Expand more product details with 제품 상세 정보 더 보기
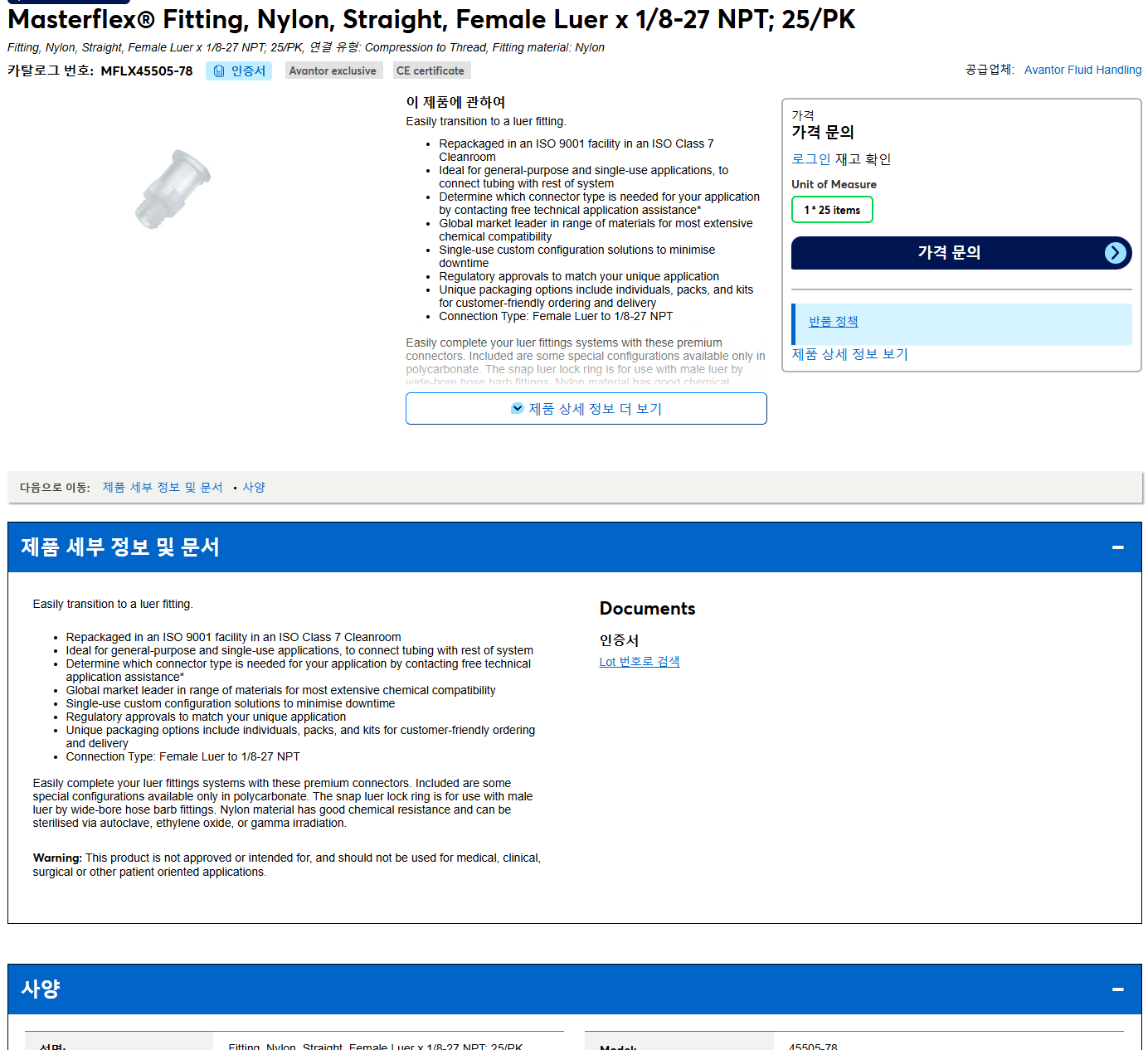The height and width of the screenshot is (1050, 1148). click(x=586, y=408)
